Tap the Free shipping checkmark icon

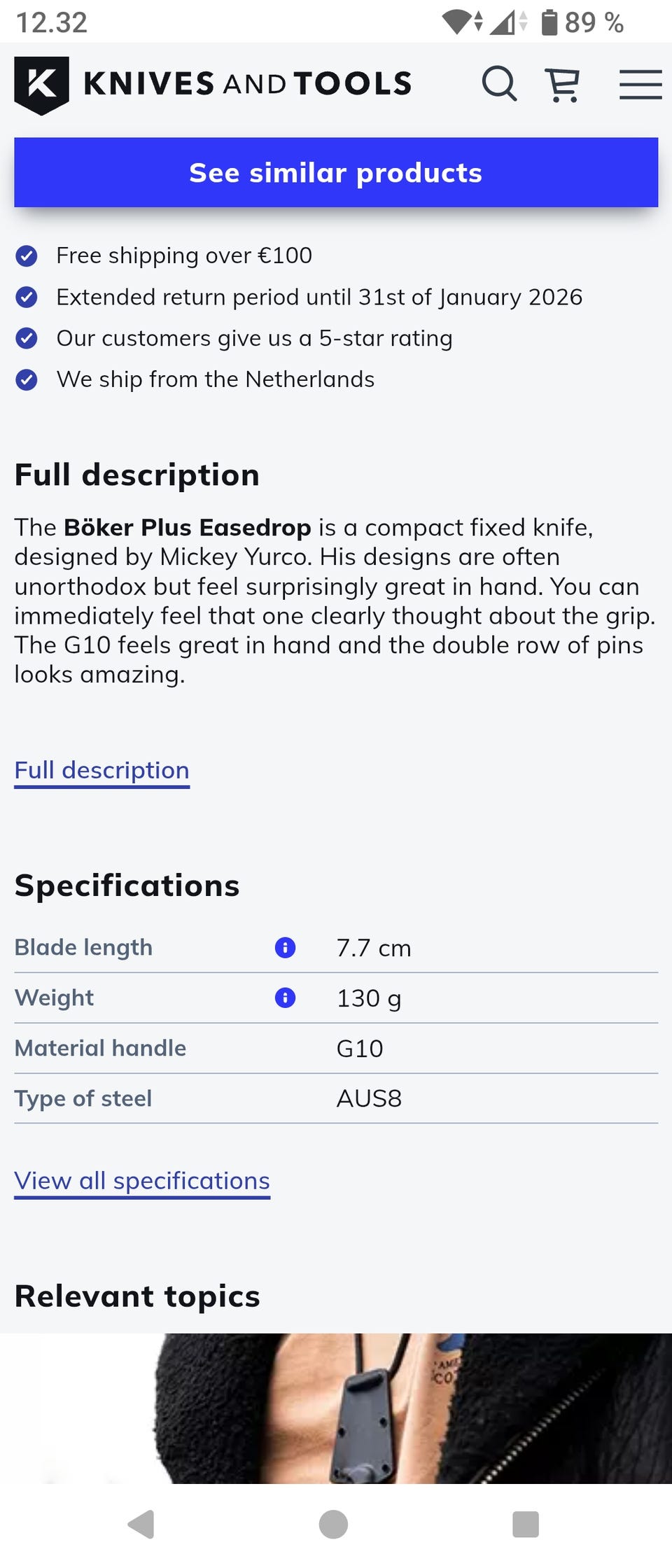point(27,256)
